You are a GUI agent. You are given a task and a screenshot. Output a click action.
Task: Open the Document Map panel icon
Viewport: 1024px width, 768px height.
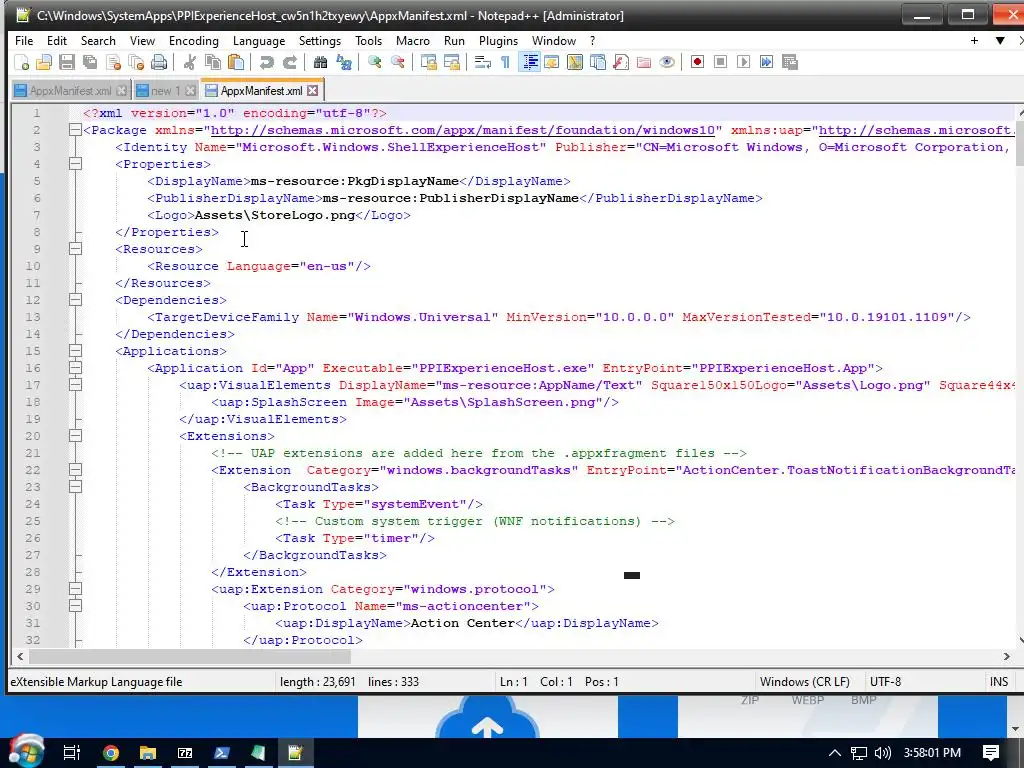(575, 62)
